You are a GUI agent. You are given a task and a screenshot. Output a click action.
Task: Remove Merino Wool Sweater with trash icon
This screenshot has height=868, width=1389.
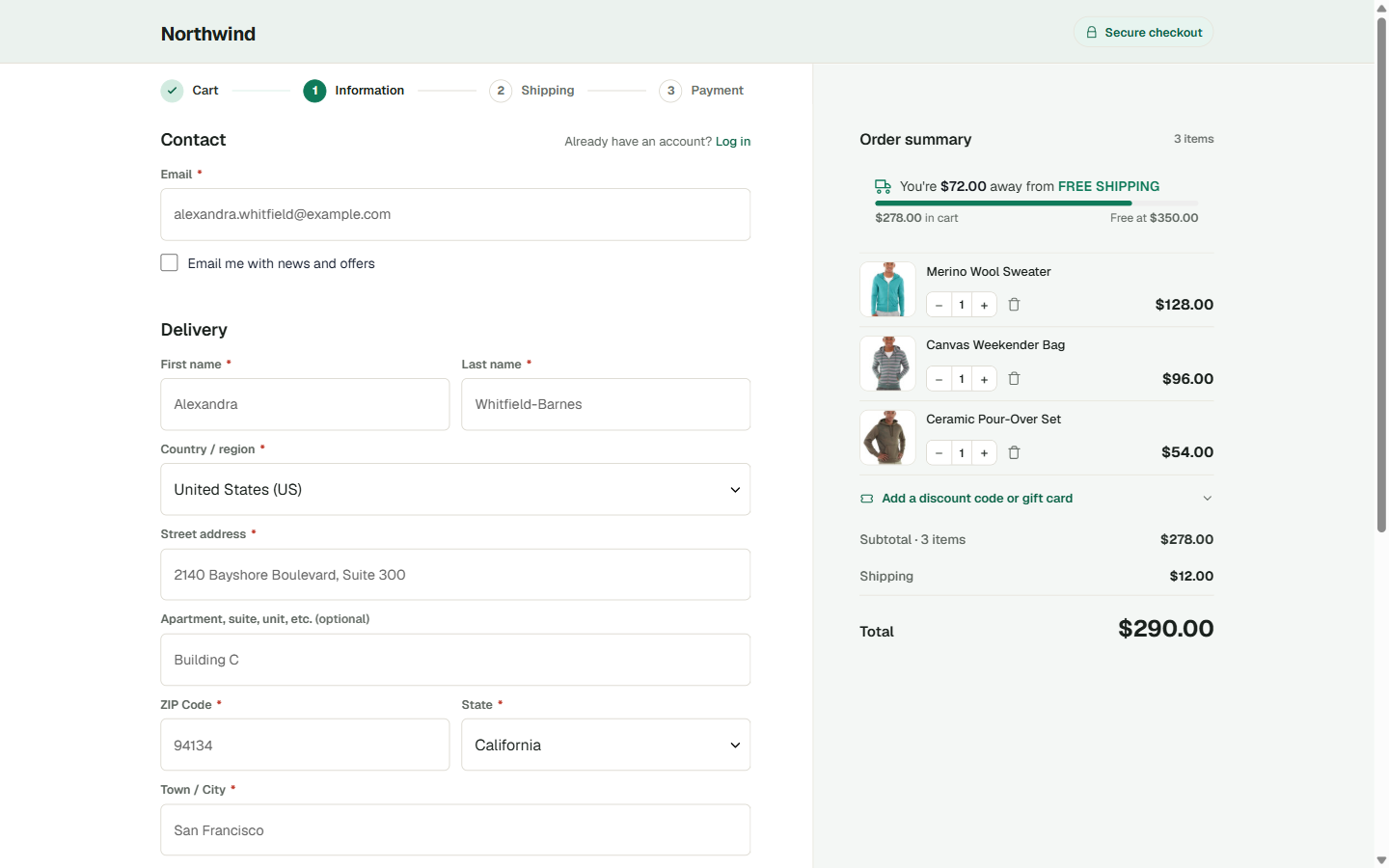(x=1014, y=305)
